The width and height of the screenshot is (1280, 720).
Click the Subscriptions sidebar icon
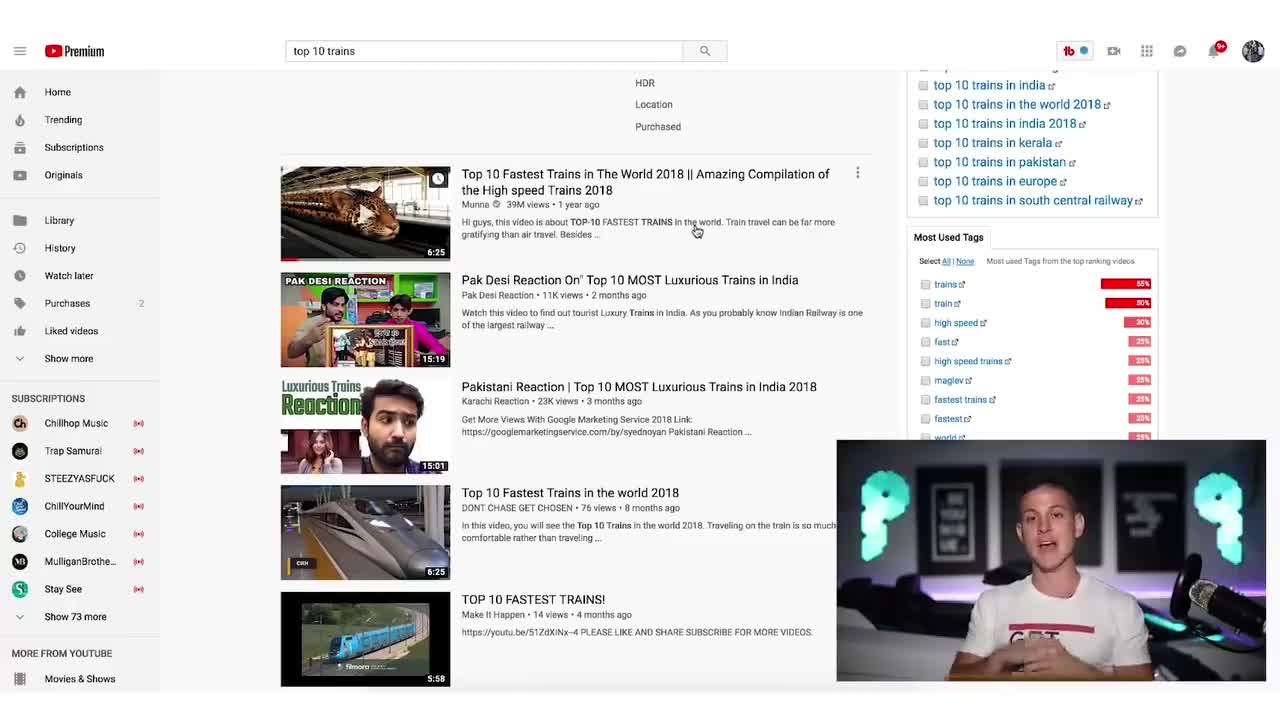click(19, 147)
